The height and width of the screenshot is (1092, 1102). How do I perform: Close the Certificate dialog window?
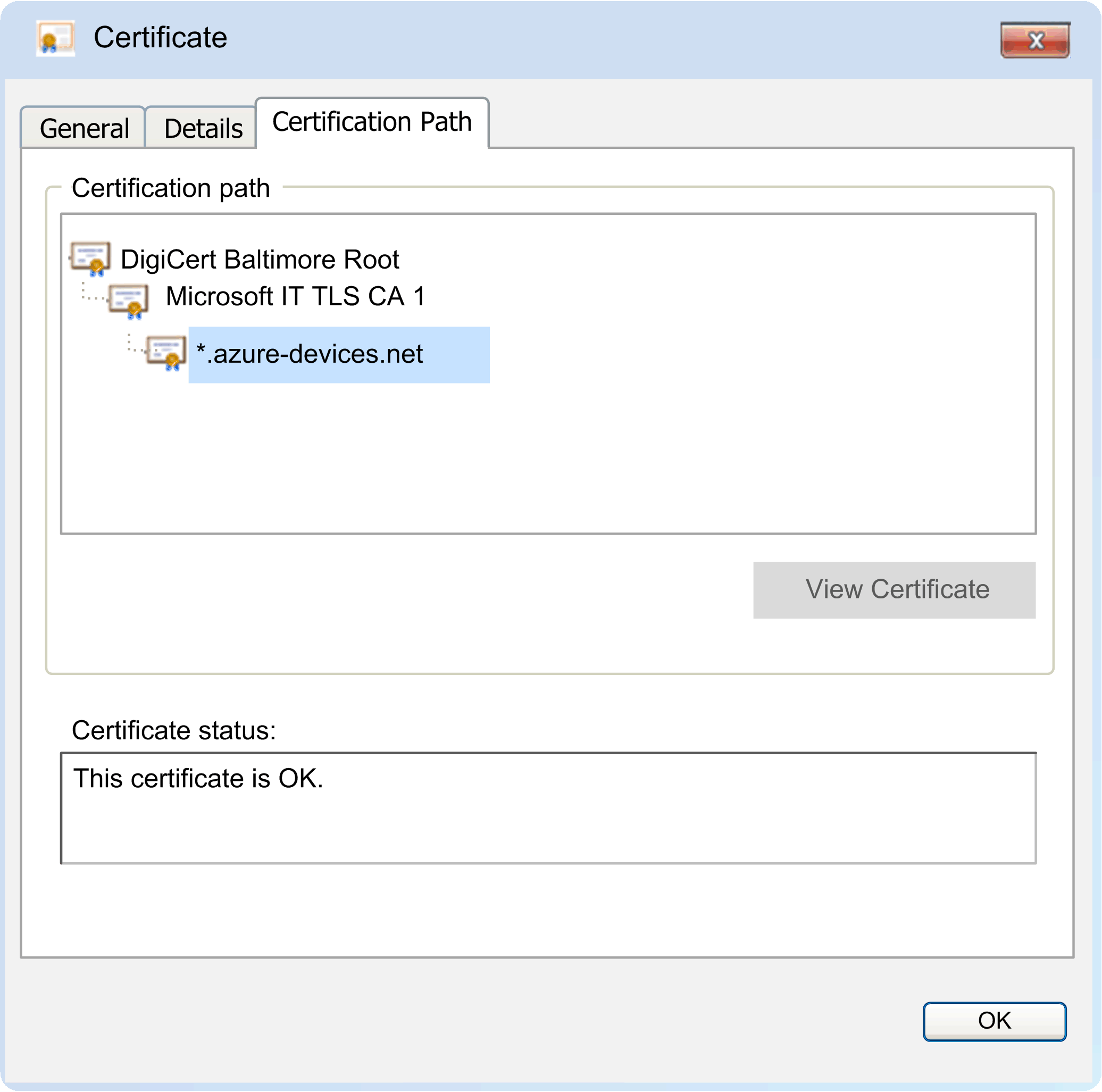tap(1036, 40)
